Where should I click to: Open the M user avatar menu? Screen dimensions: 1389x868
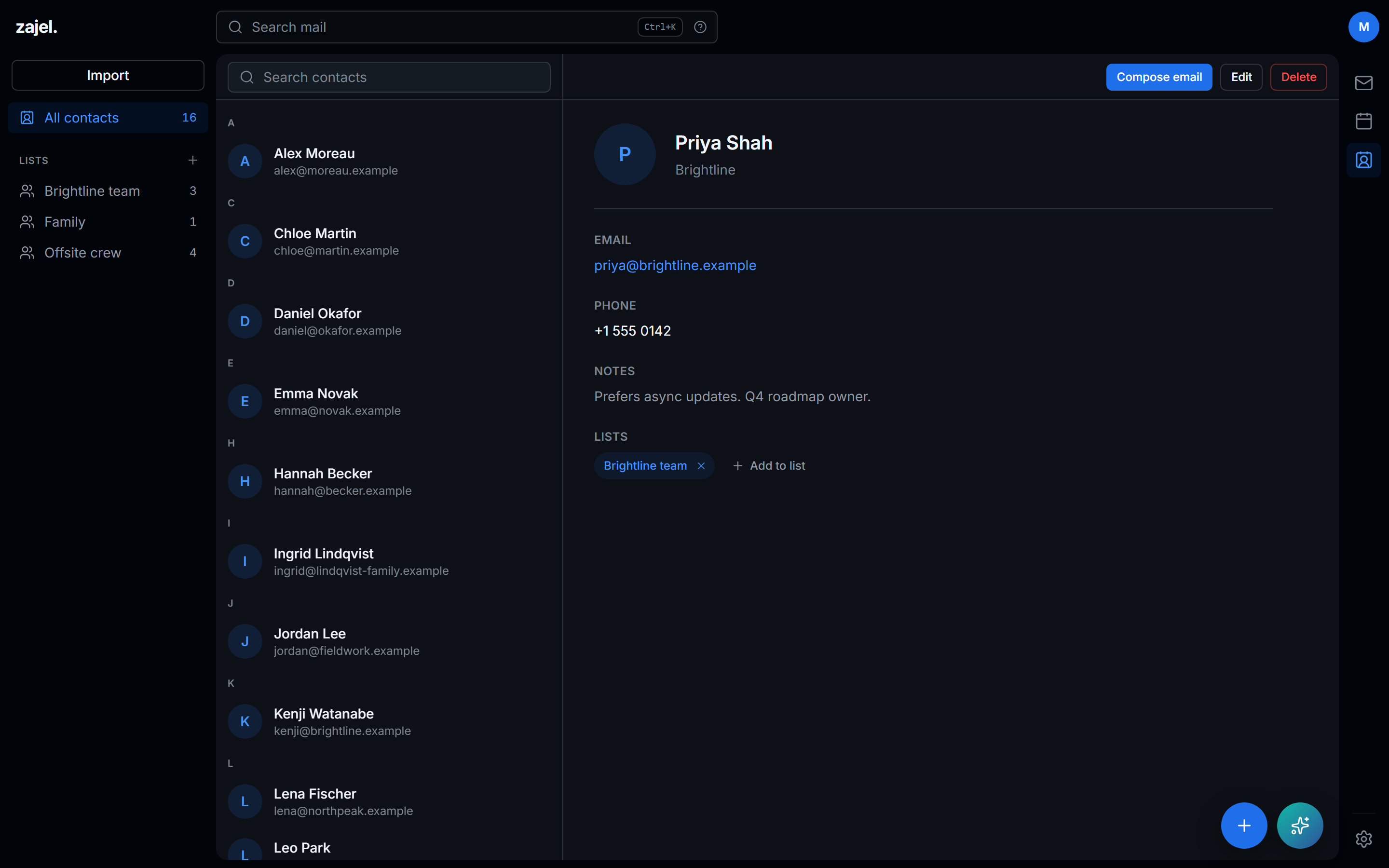click(x=1363, y=27)
